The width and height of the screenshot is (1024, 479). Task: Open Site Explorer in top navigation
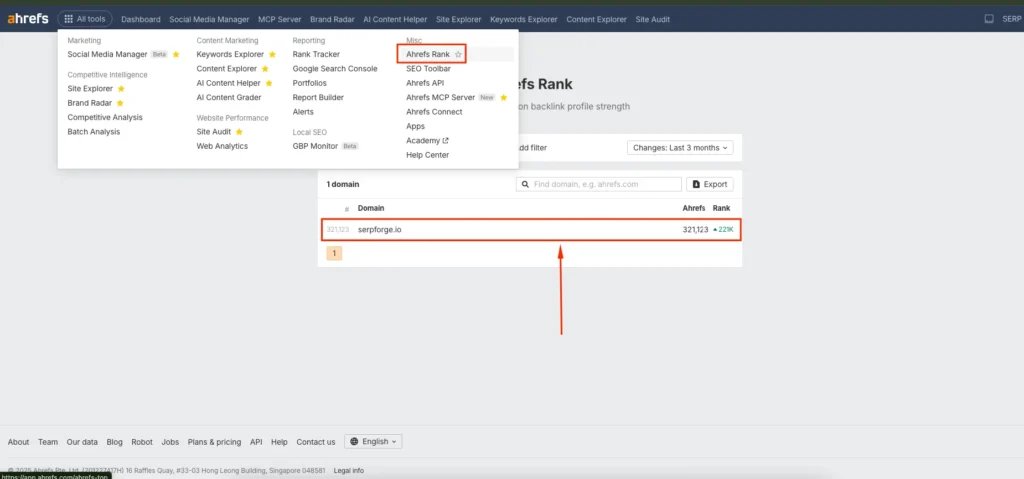coord(458,19)
